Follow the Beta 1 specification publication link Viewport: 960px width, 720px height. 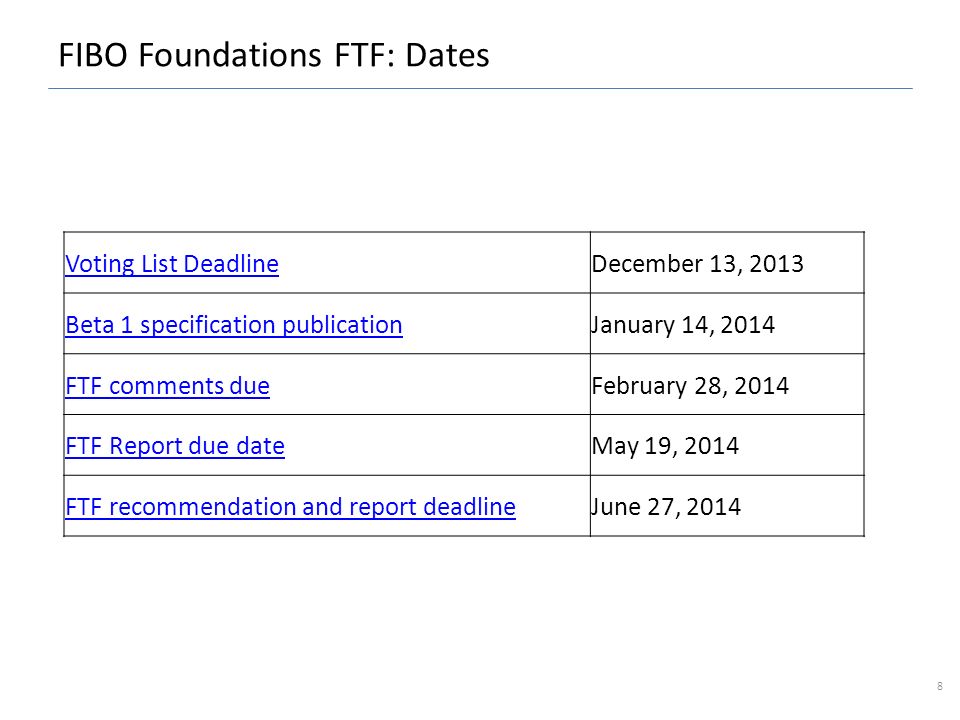point(234,325)
